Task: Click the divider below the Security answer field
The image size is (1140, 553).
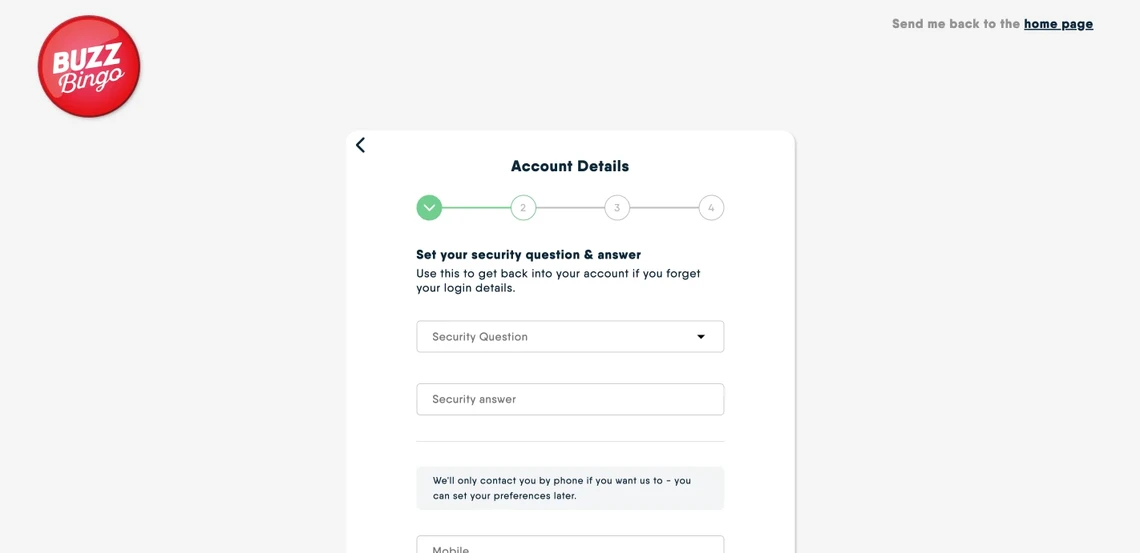Action: click(570, 441)
